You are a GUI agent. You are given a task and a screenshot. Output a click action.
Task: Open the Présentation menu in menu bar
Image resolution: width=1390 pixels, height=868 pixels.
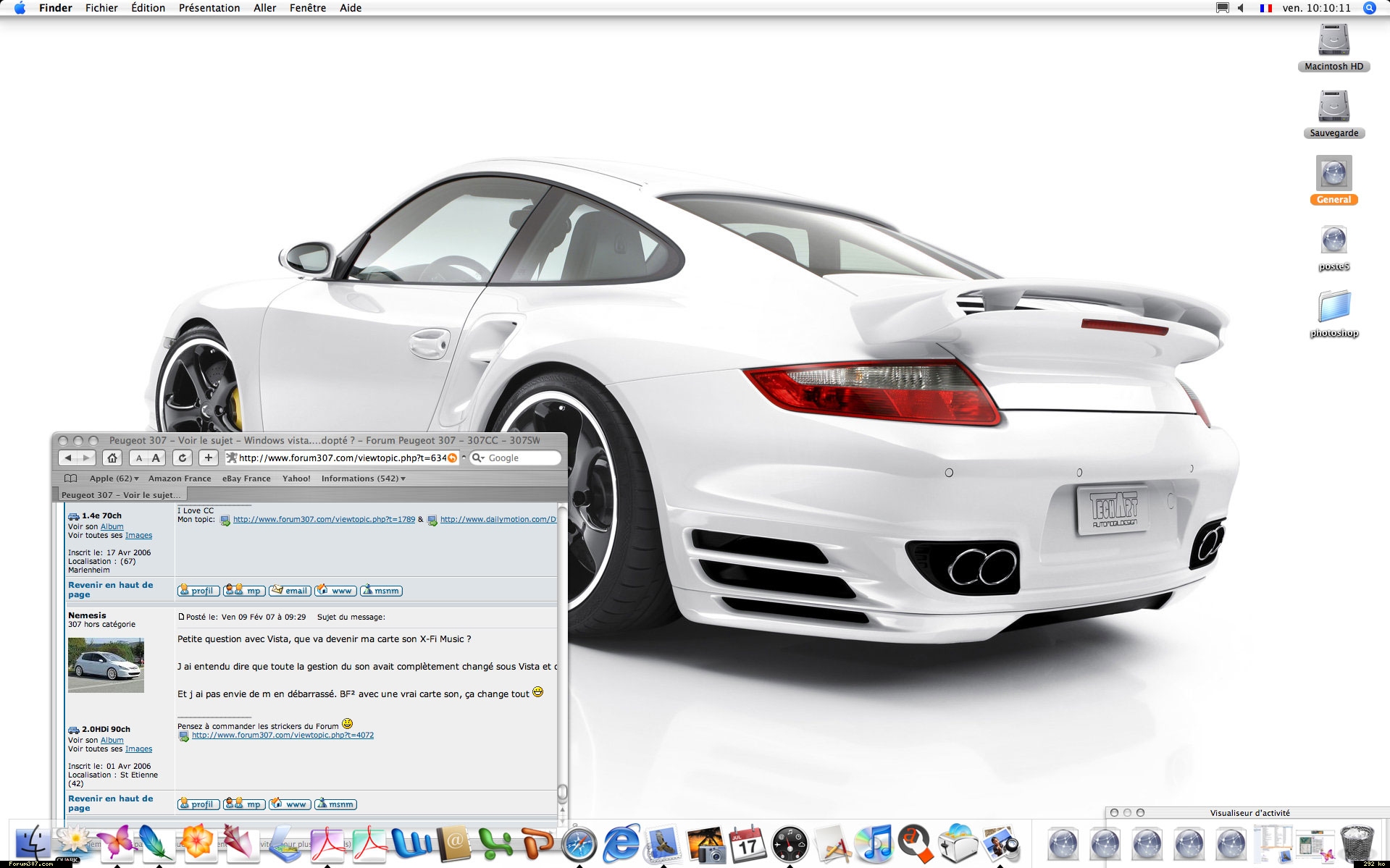[209, 8]
